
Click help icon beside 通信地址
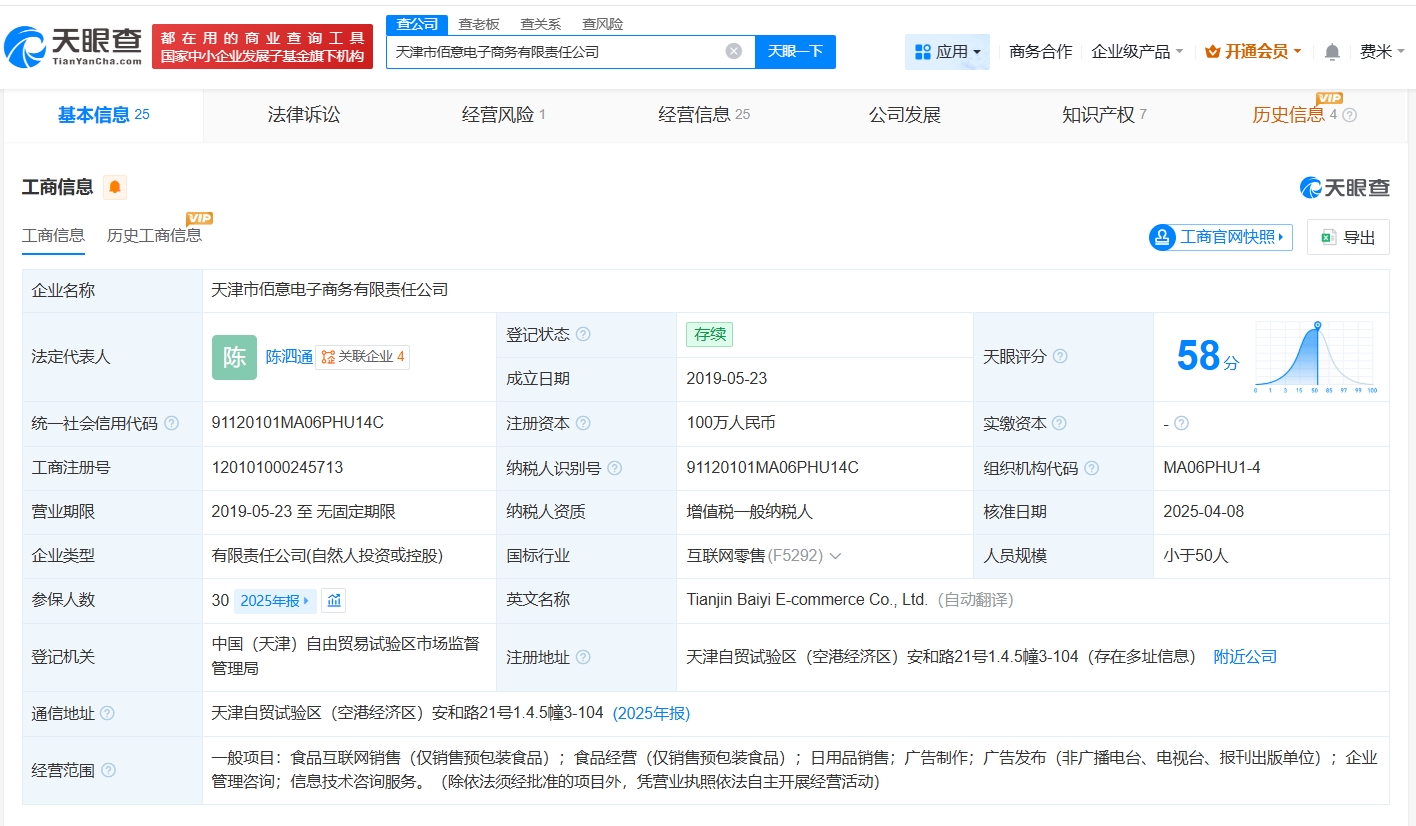coord(107,714)
